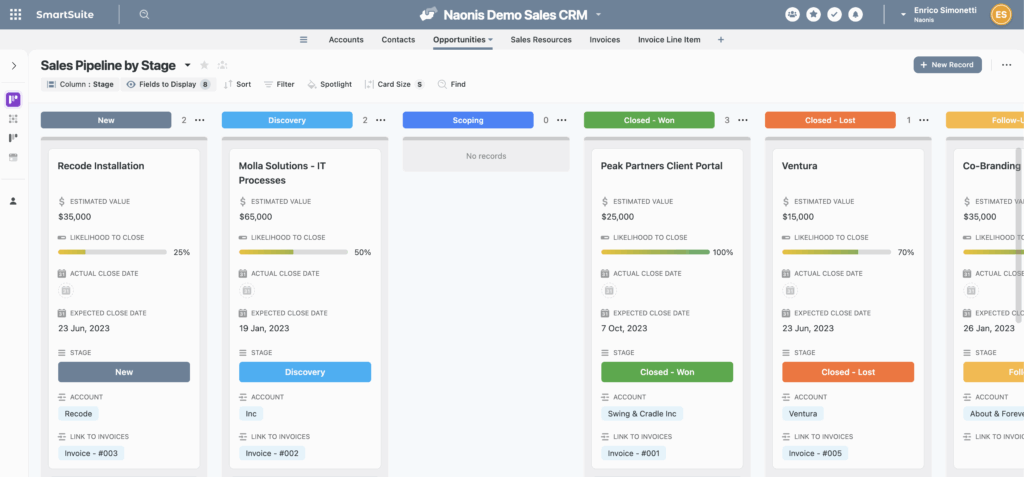
Task: Star the Sales Pipeline by Stage view
Action: [x=204, y=65]
